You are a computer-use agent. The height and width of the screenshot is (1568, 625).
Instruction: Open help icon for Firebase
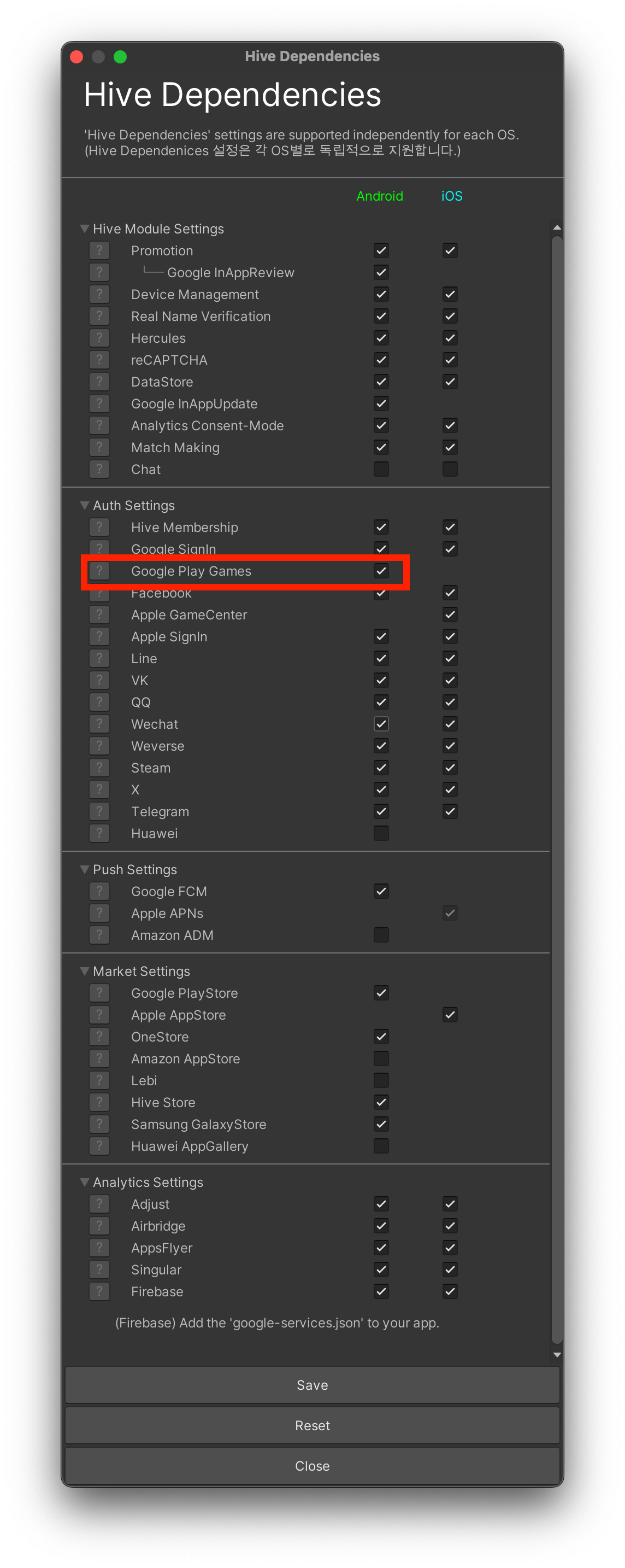(x=99, y=1291)
